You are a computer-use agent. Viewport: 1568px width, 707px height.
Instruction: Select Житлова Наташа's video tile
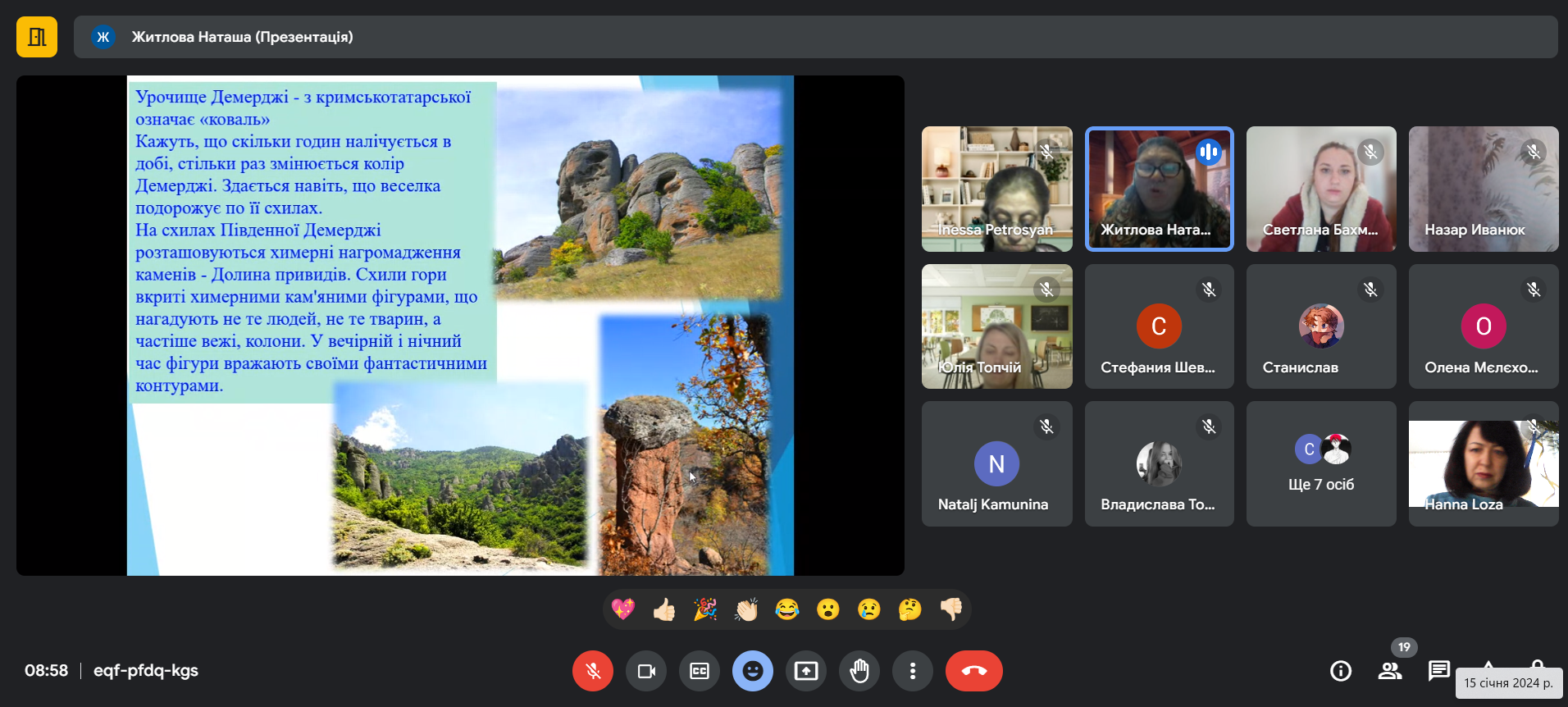pyautogui.click(x=1159, y=189)
